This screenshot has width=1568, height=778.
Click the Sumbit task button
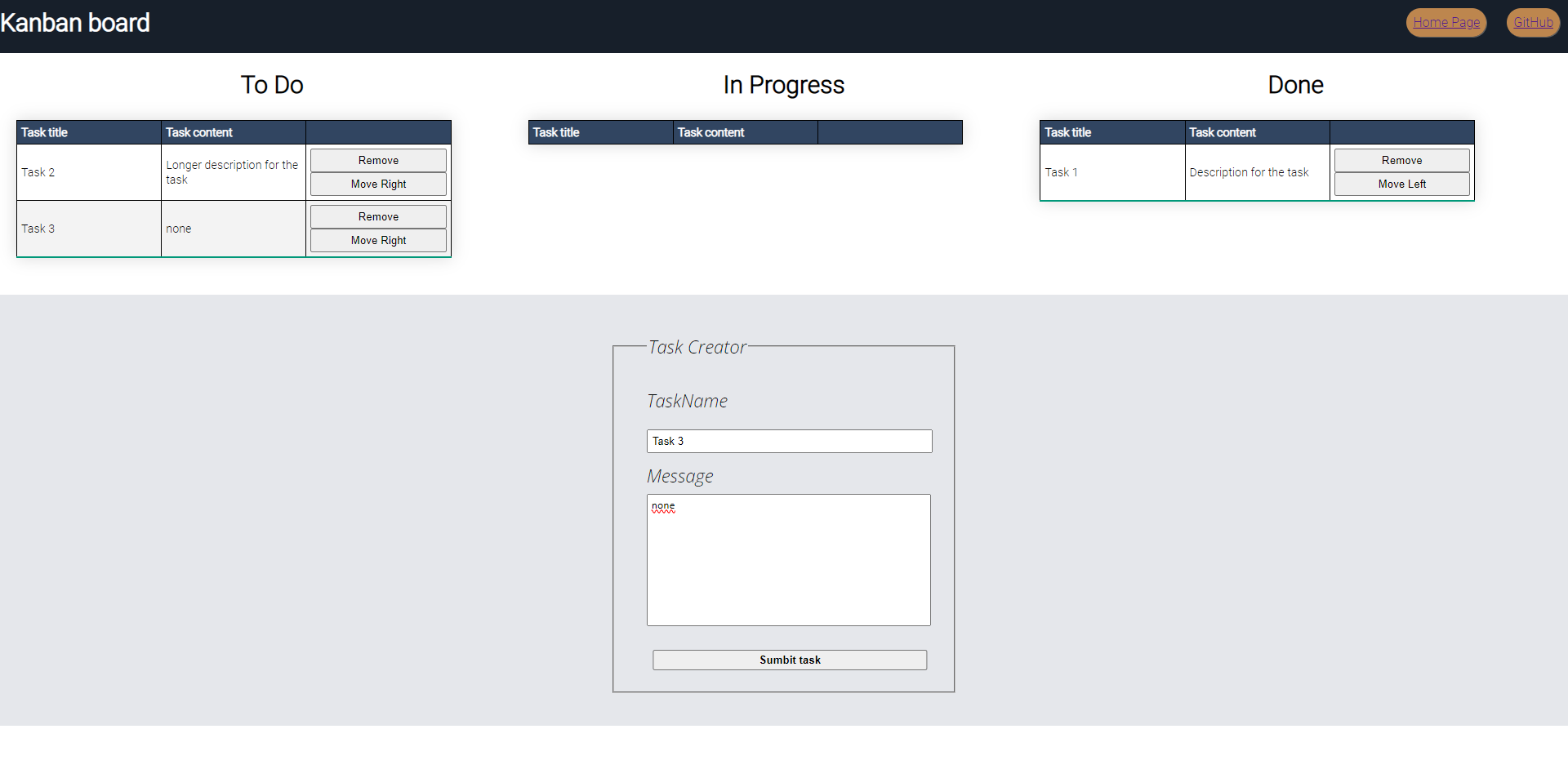coord(790,660)
